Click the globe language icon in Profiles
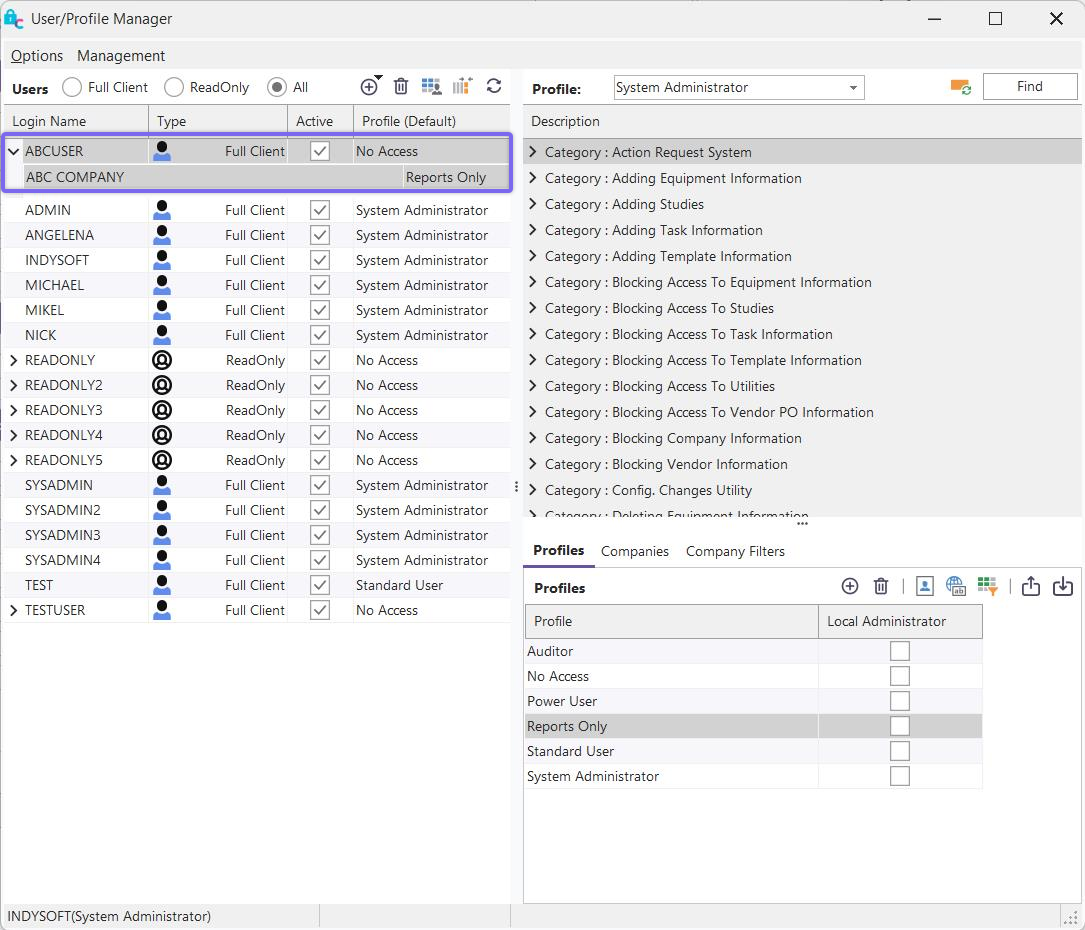The width and height of the screenshot is (1085, 930). (955, 587)
